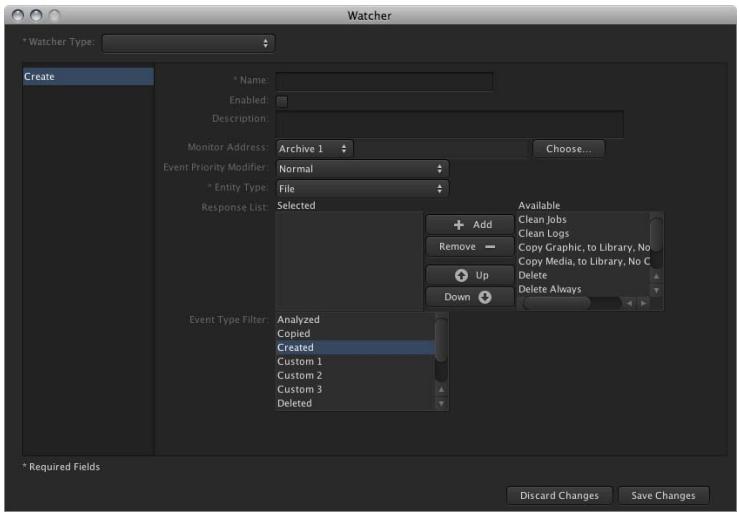Click the Description text field

450,124
